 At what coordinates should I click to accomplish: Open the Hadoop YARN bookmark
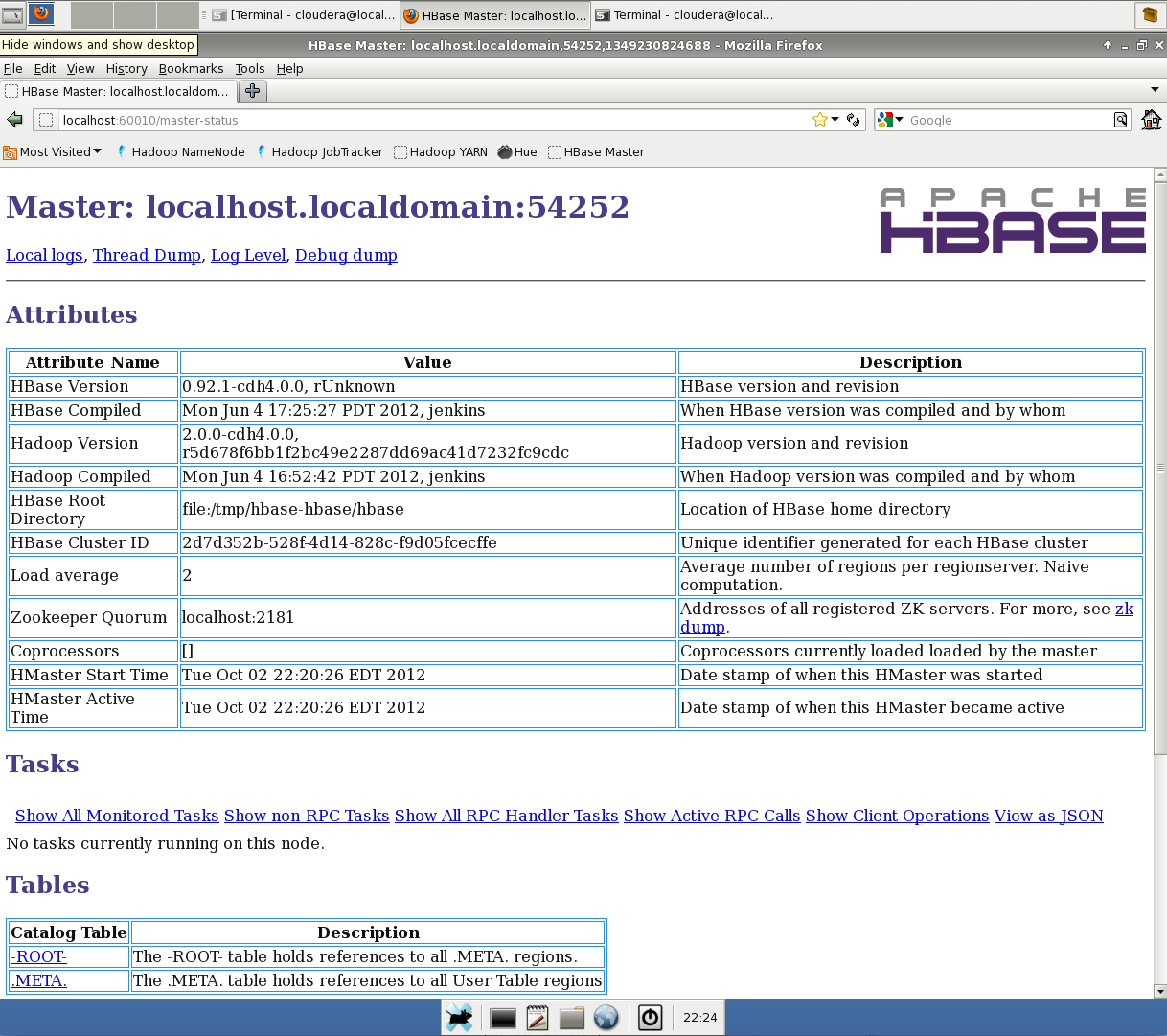click(441, 151)
